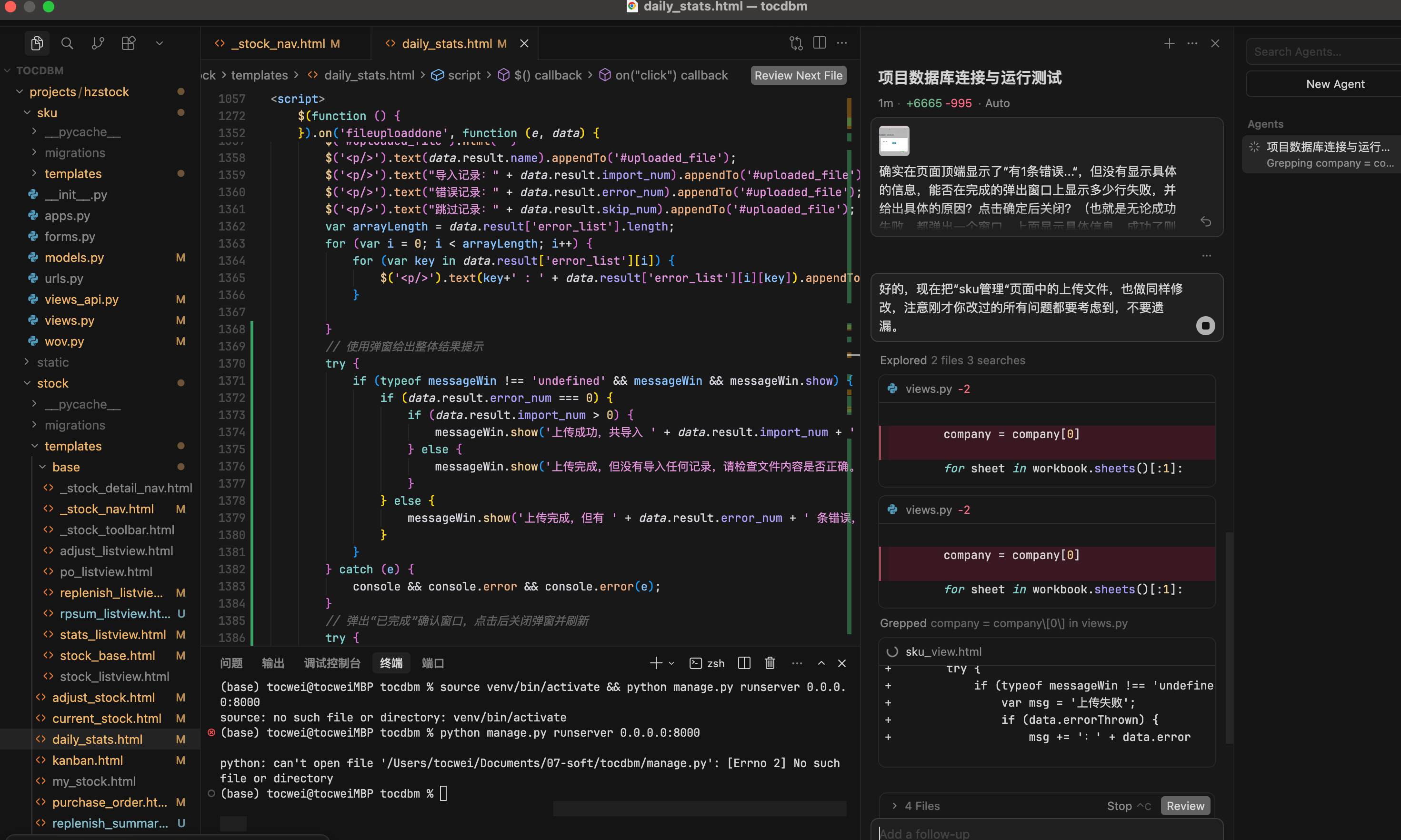Add new chat with plus icon

[x=1170, y=44]
